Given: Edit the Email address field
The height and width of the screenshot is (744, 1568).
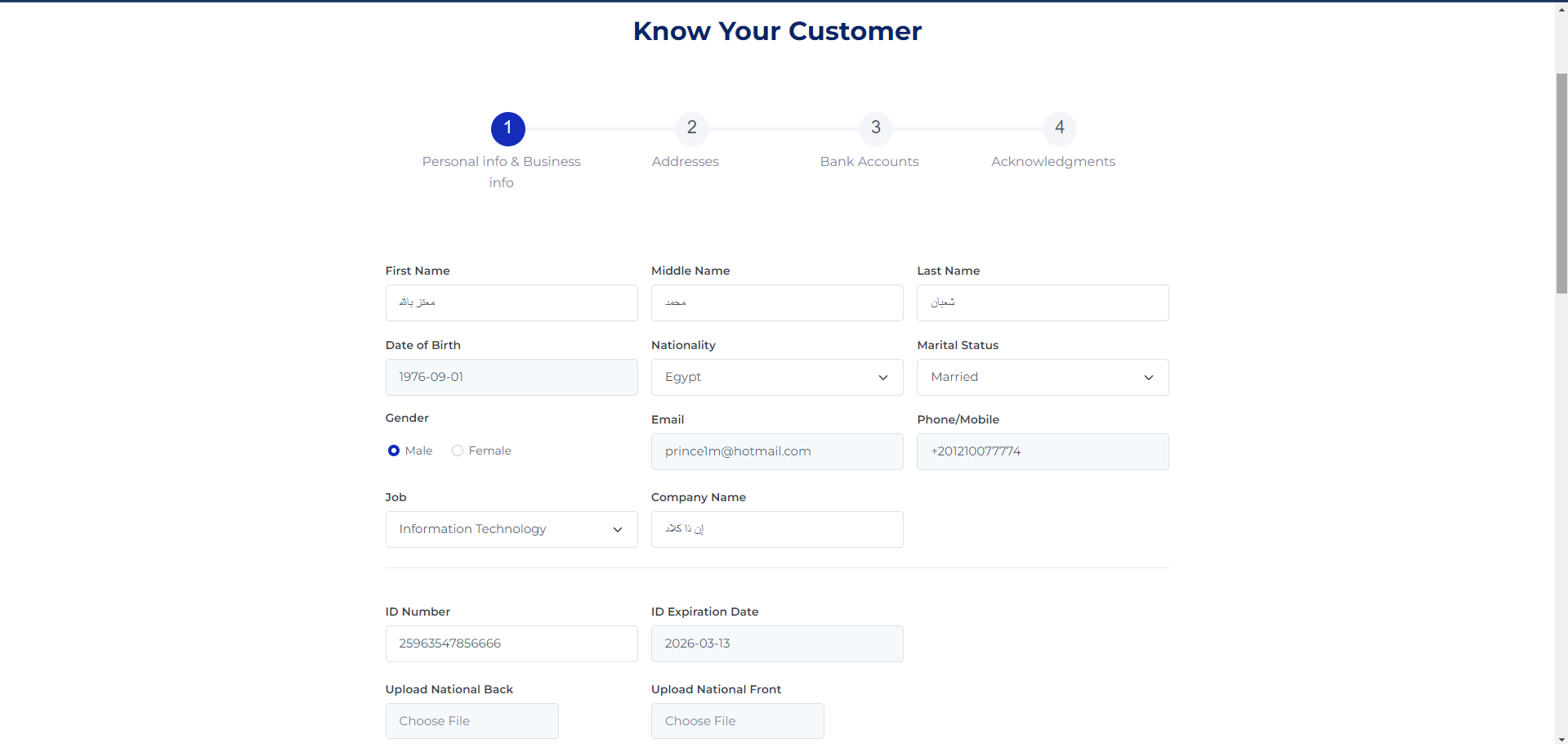Looking at the screenshot, I should click(x=776, y=451).
